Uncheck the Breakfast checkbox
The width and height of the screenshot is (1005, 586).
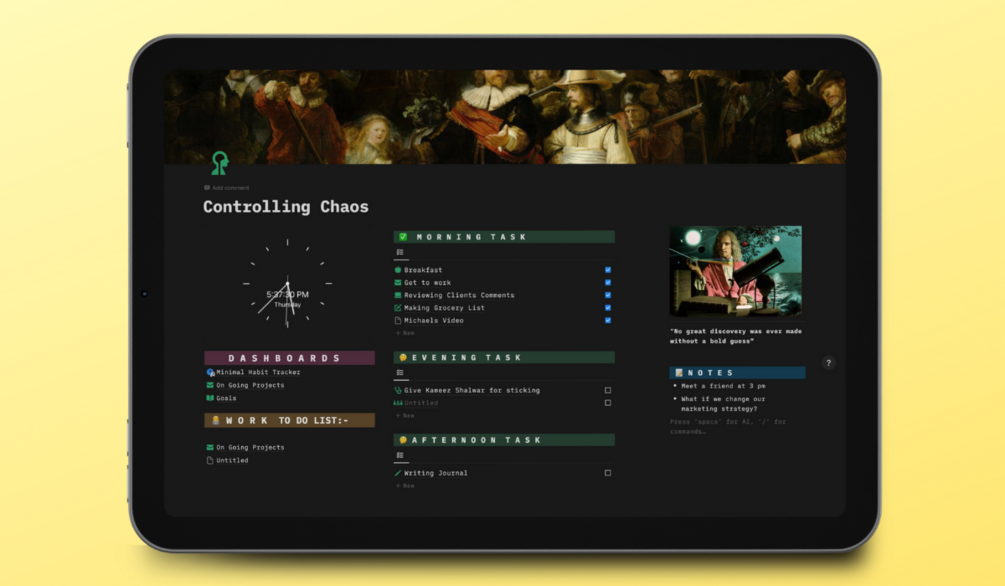(x=608, y=270)
